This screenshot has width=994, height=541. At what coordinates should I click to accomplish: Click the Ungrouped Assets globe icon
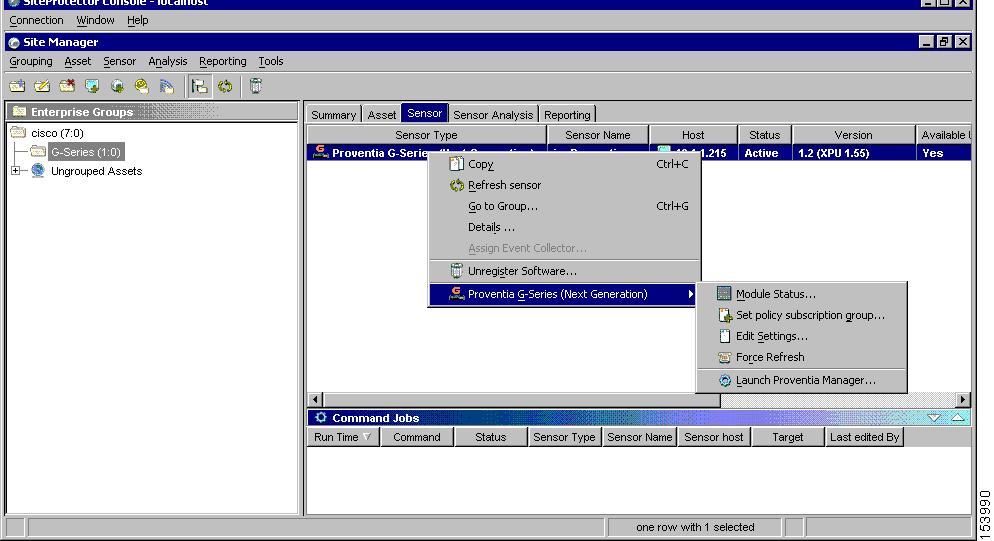[38, 171]
